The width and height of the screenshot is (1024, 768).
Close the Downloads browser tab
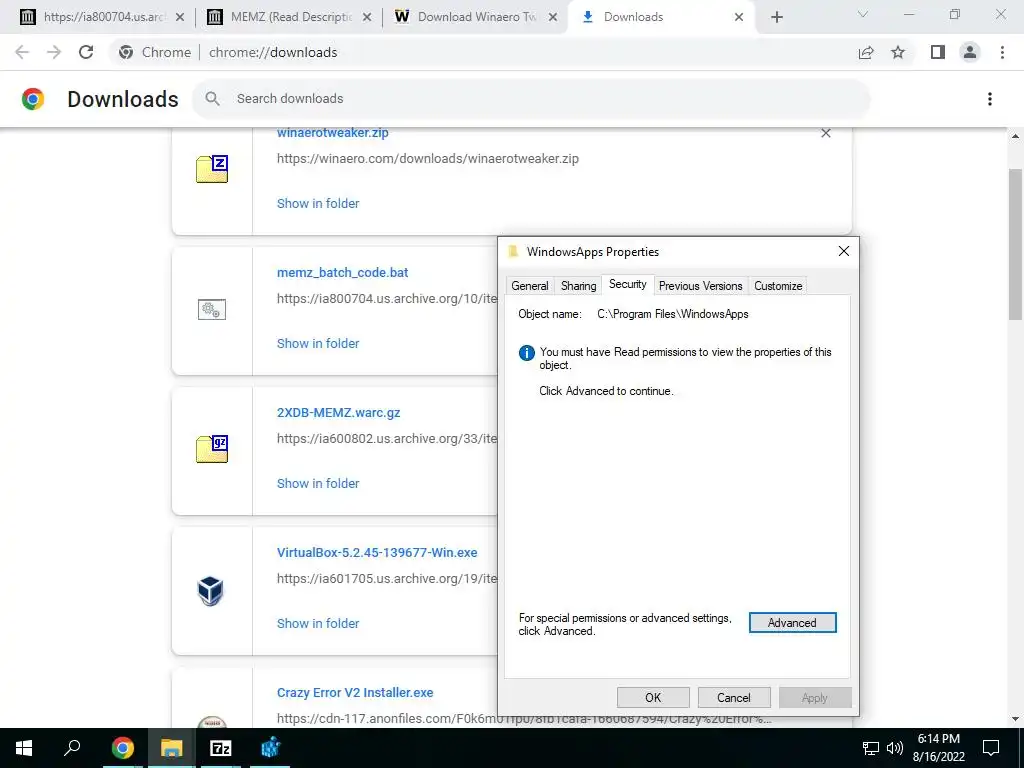click(739, 17)
